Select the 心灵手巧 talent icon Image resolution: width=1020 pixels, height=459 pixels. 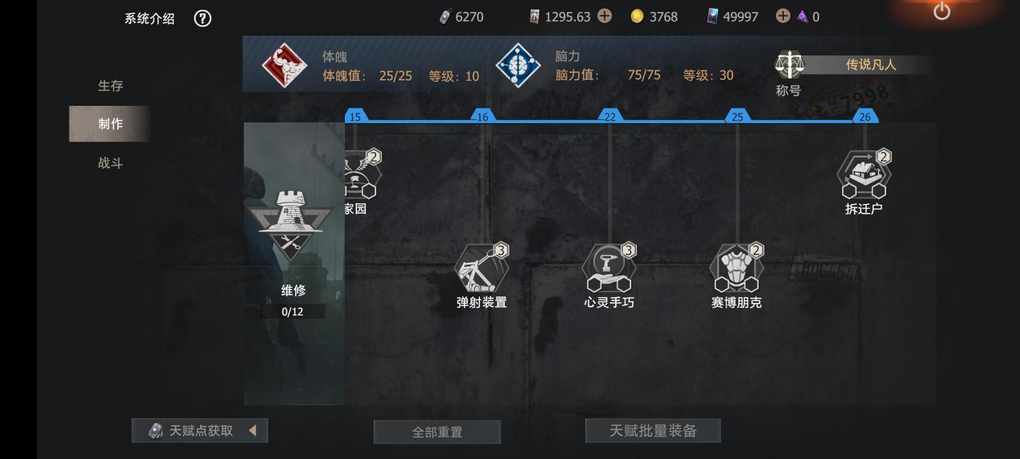point(609,269)
